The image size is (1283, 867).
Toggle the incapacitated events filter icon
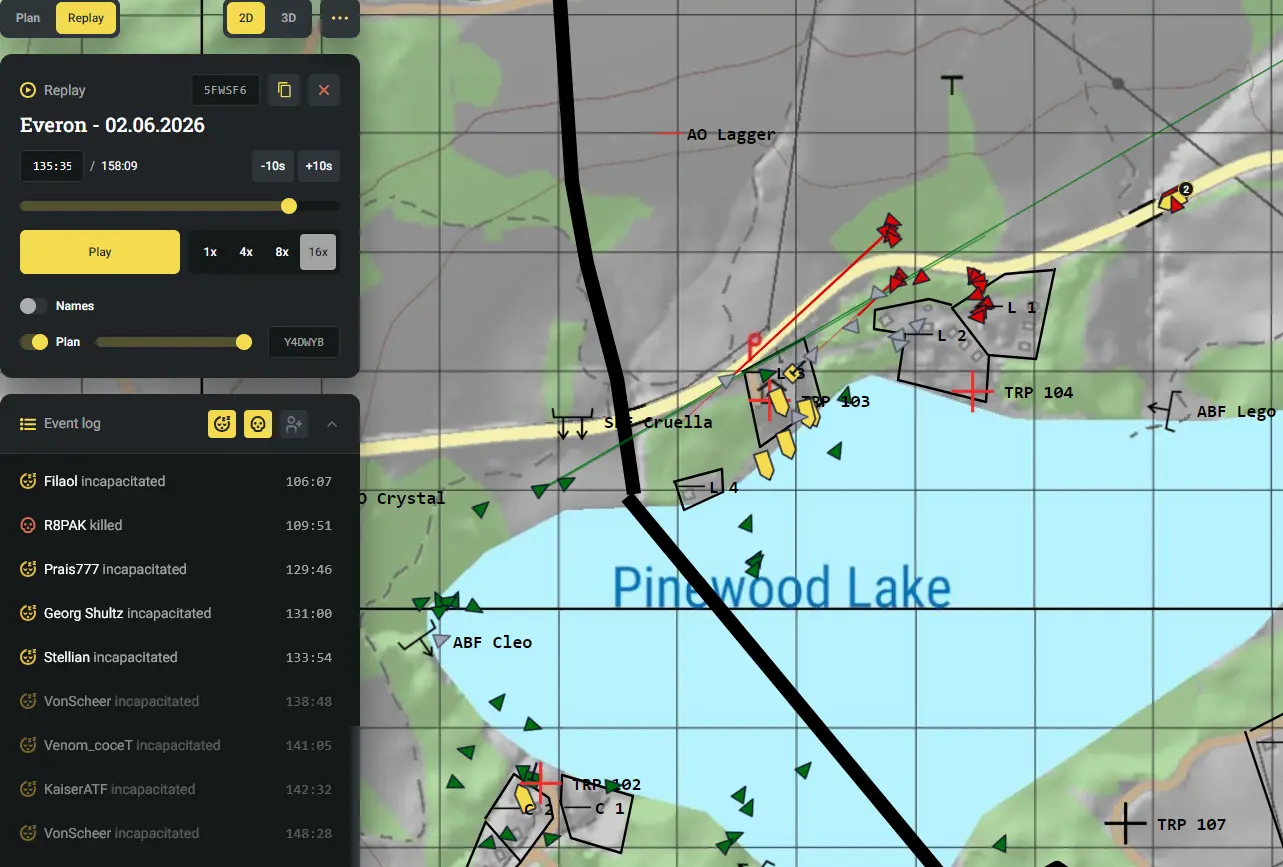pyautogui.click(x=222, y=424)
